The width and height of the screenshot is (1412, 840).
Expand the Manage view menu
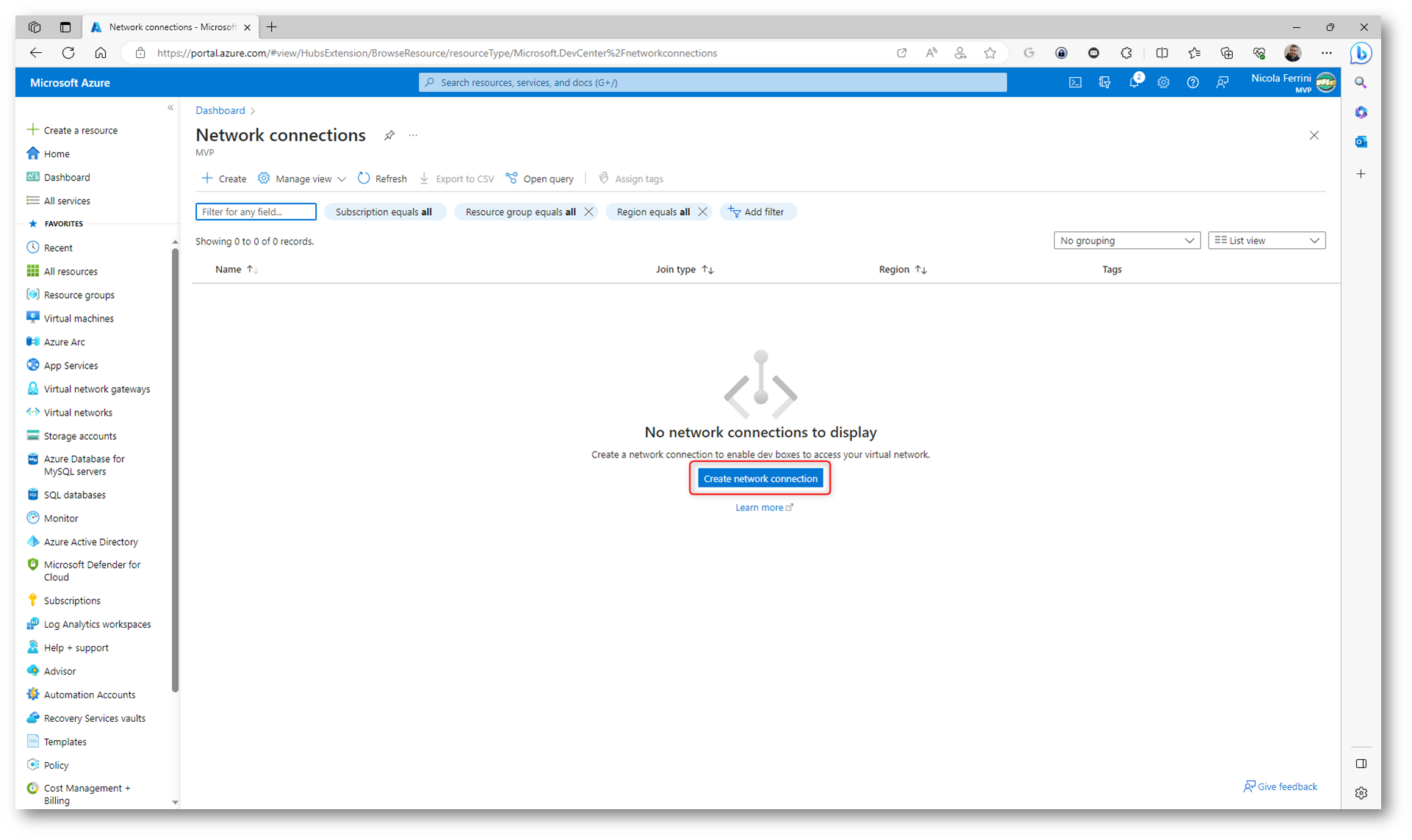point(302,178)
